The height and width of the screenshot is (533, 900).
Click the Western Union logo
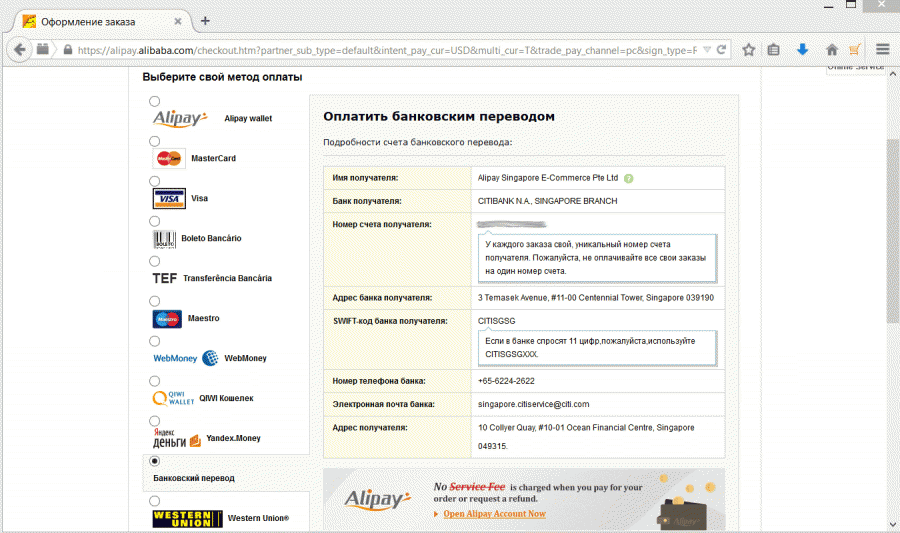click(187, 518)
